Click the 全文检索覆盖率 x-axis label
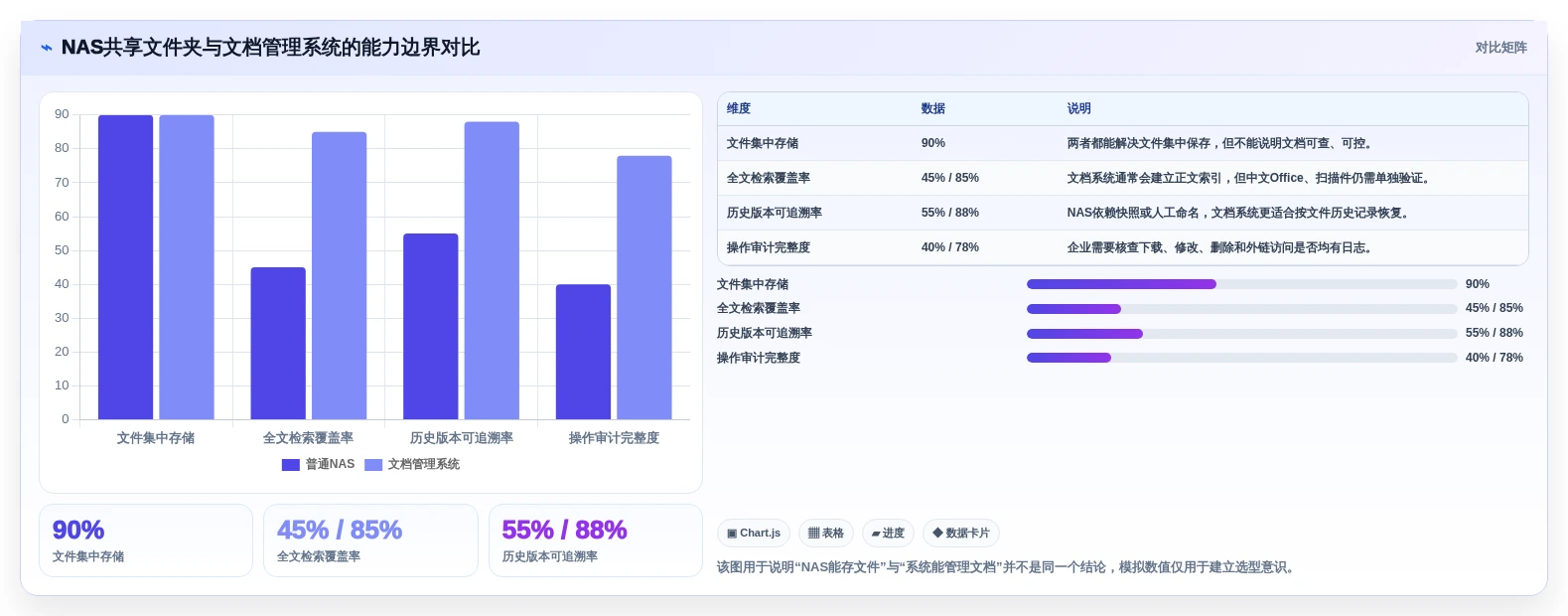 coord(308,438)
